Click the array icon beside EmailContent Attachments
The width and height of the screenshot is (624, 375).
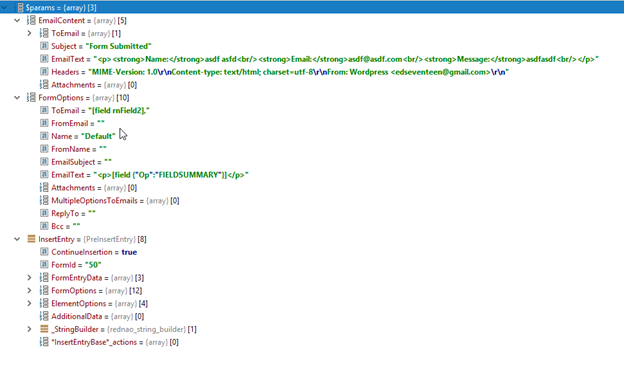[44, 85]
